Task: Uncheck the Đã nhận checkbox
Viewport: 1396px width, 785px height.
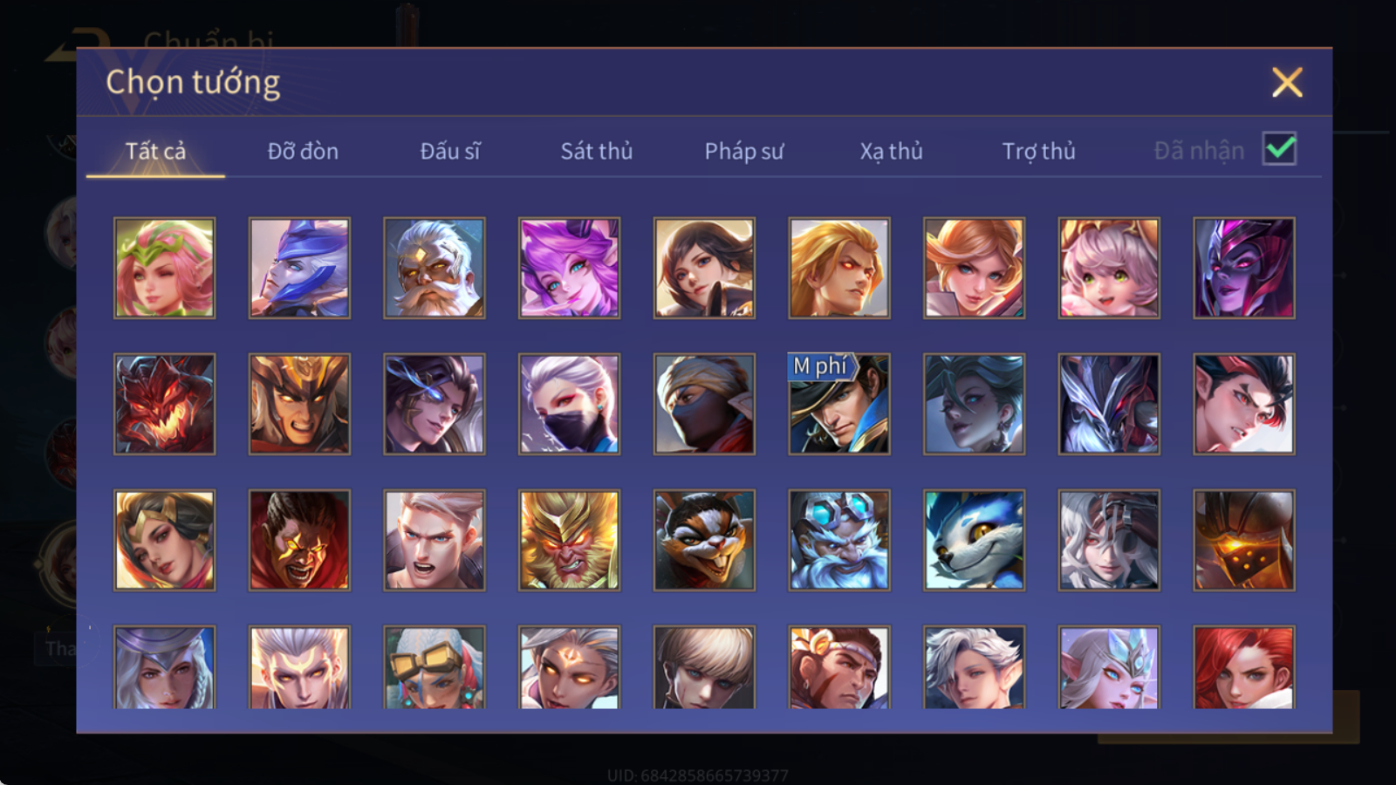Action: click(x=1279, y=149)
